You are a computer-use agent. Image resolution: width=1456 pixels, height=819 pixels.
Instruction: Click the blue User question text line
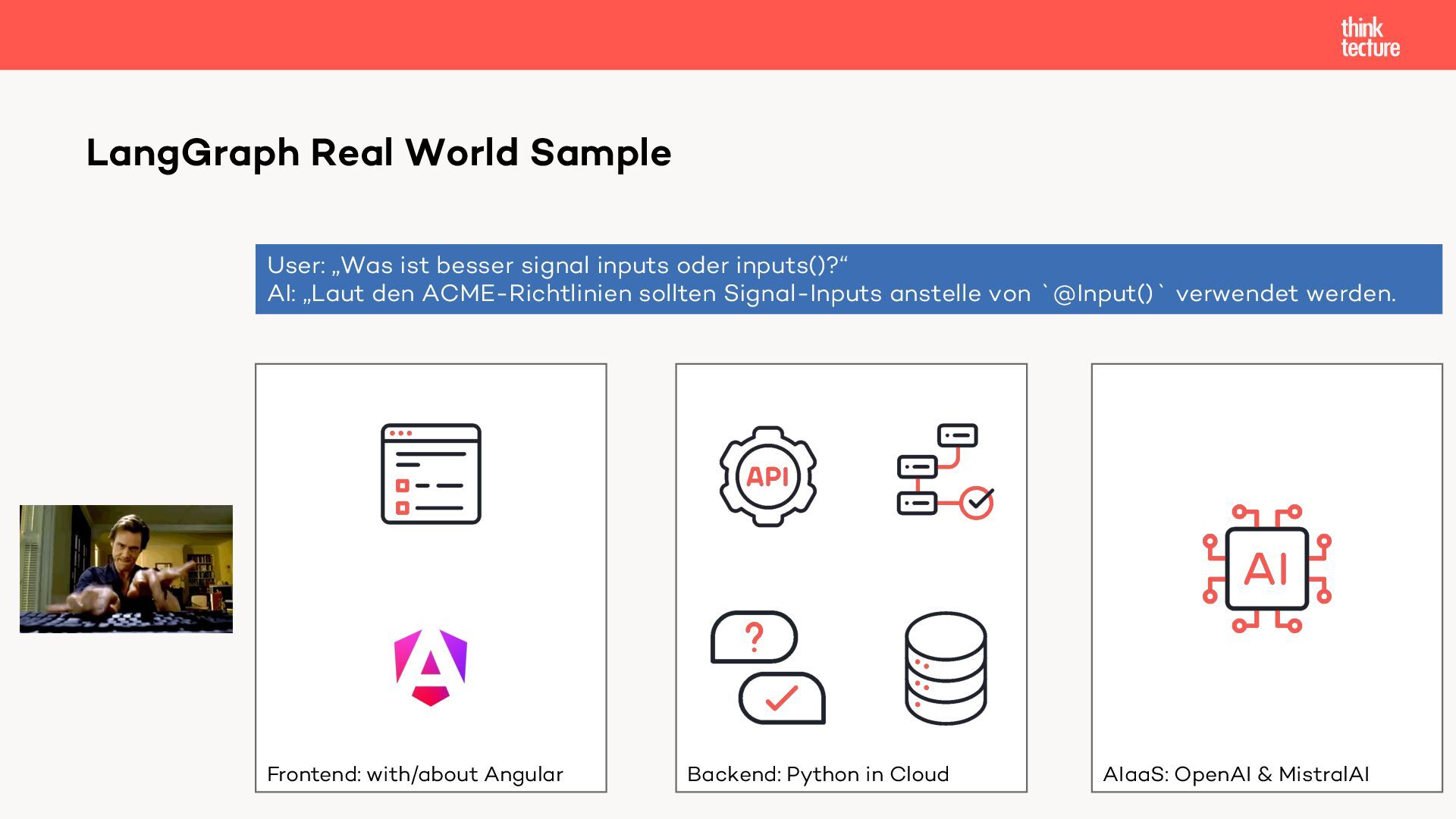tap(557, 265)
